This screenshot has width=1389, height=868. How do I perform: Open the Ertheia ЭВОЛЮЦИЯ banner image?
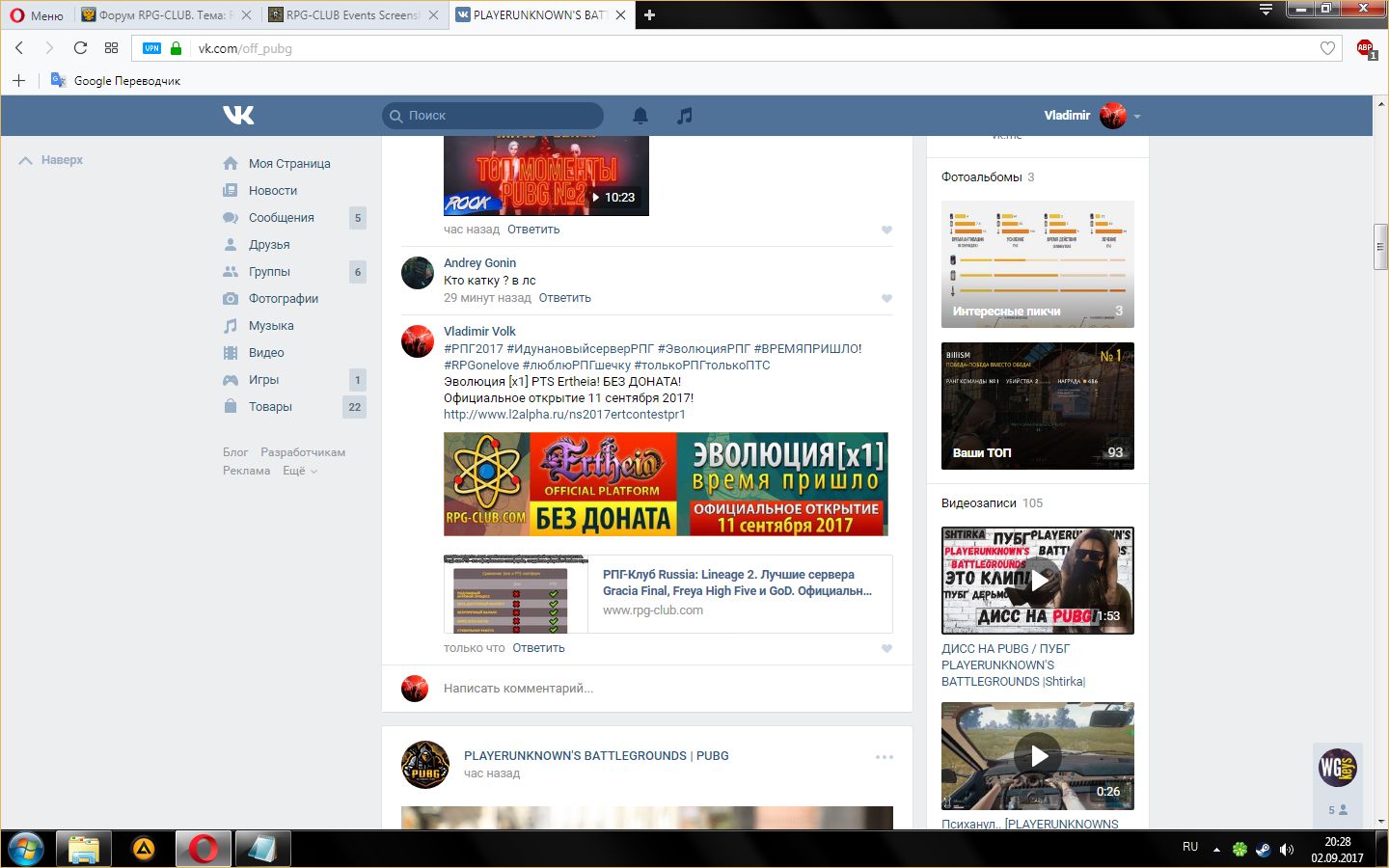tap(666, 484)
